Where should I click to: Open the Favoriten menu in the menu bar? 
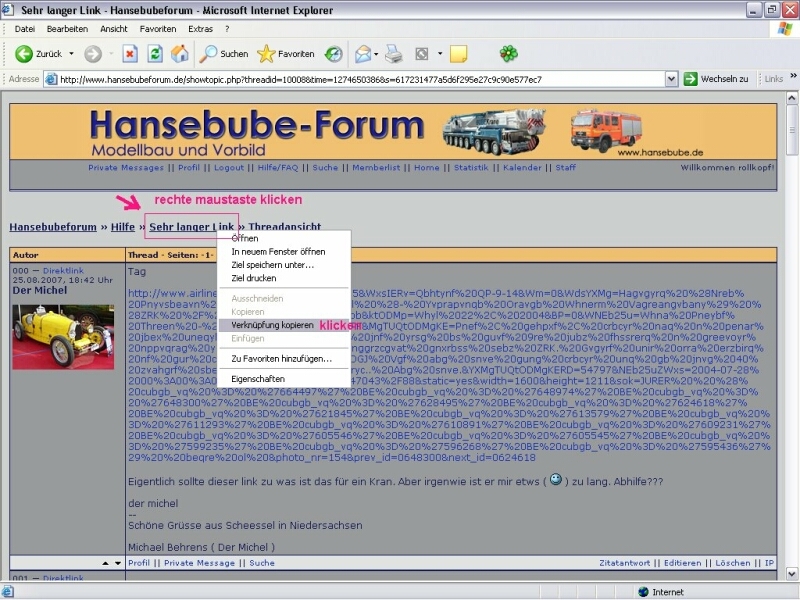(158, 29)
